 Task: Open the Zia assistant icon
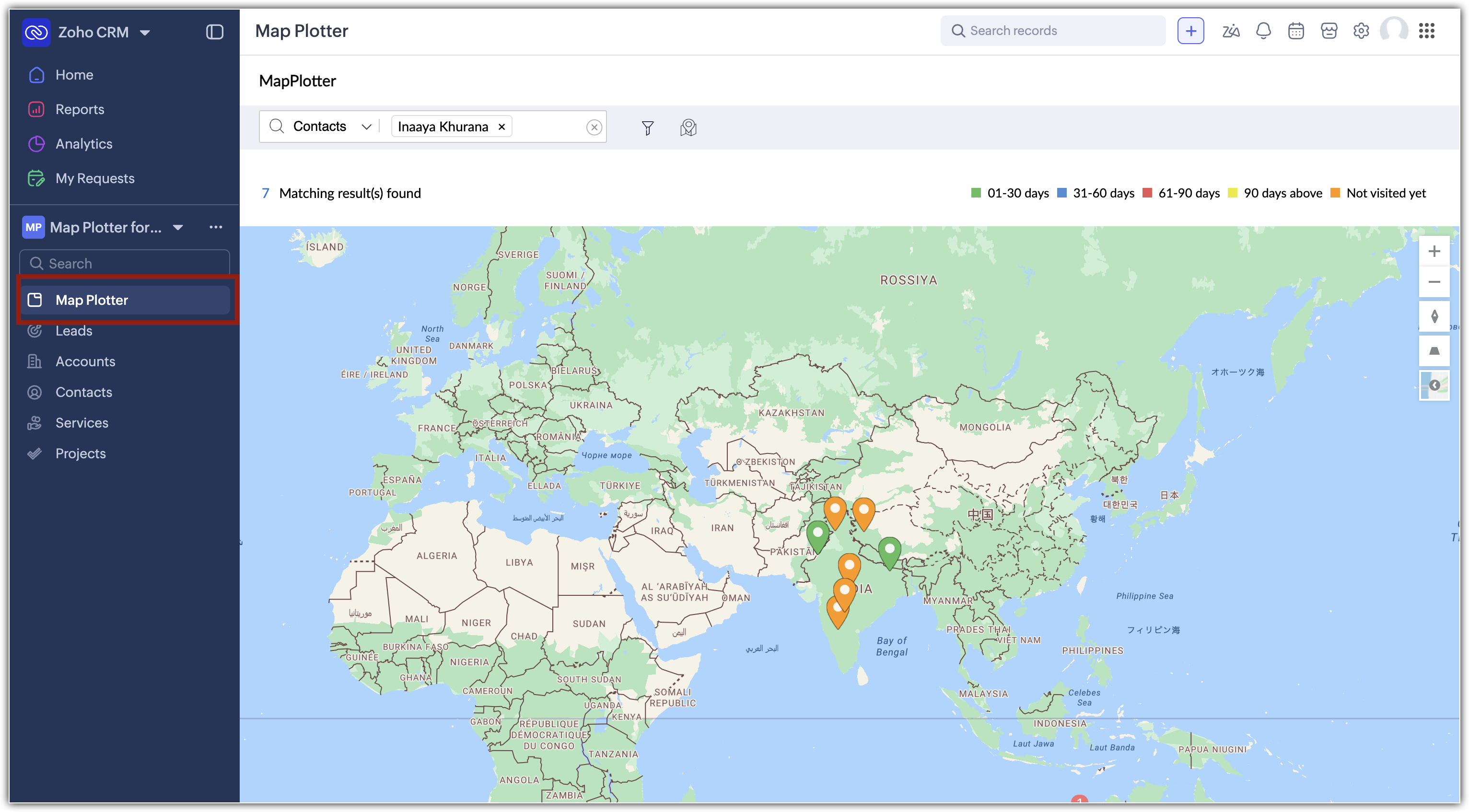click(1231, 31)
